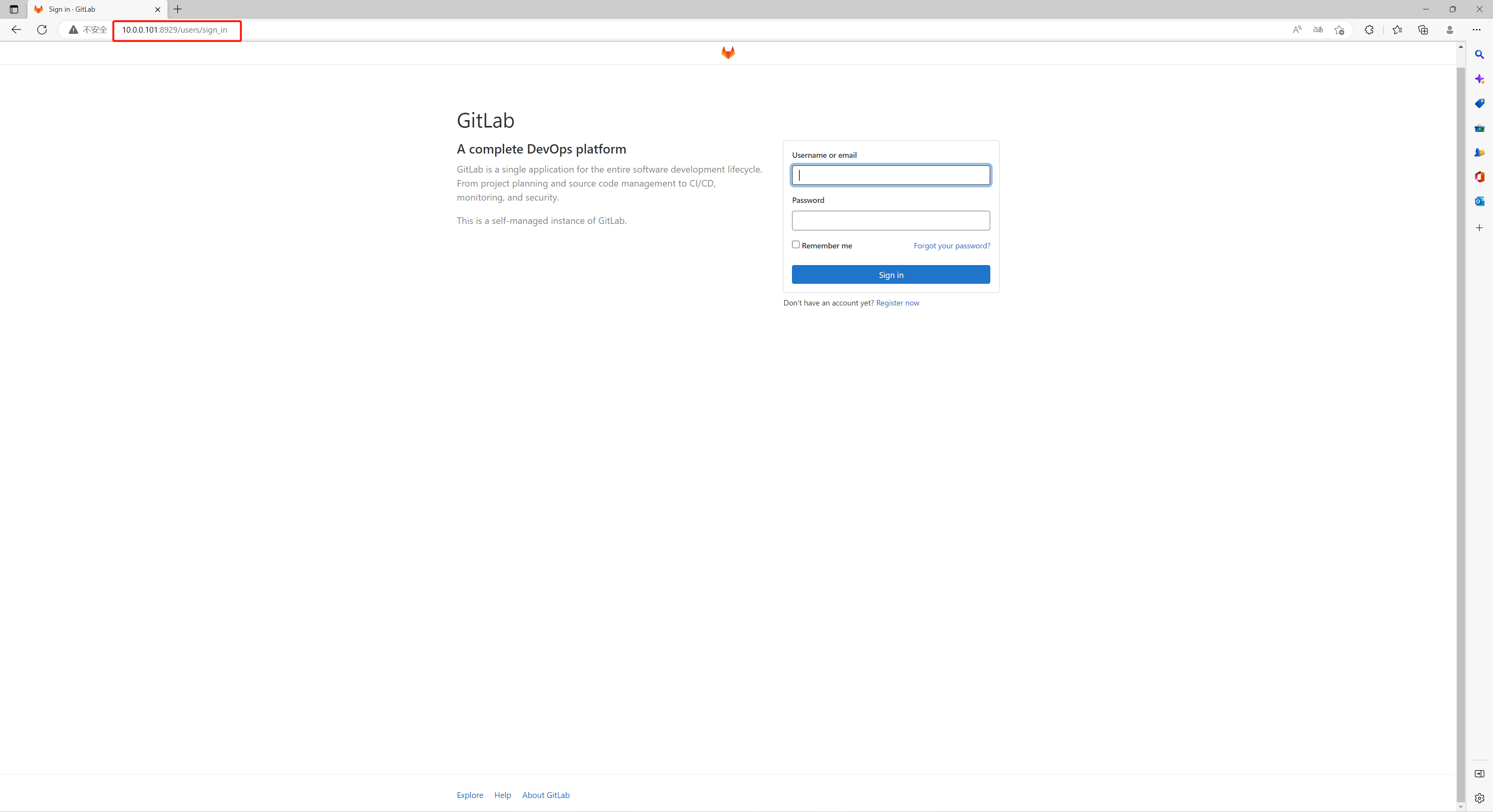Image resolution: width=1493 pixels, height=812 pixels.
Task: Reload the page with refresh icon
Action: click(x=42, y=30)
